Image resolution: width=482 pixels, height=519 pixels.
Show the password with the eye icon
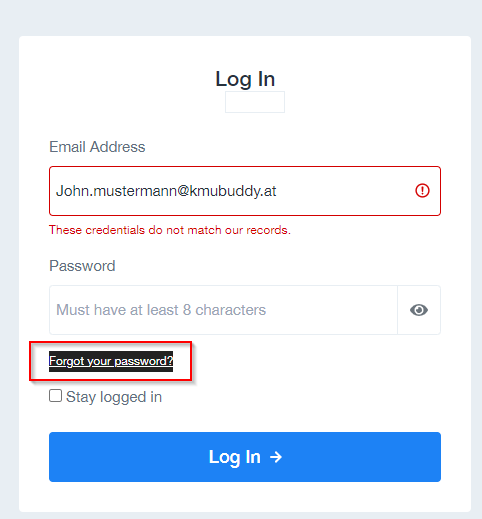pos(419,310)
